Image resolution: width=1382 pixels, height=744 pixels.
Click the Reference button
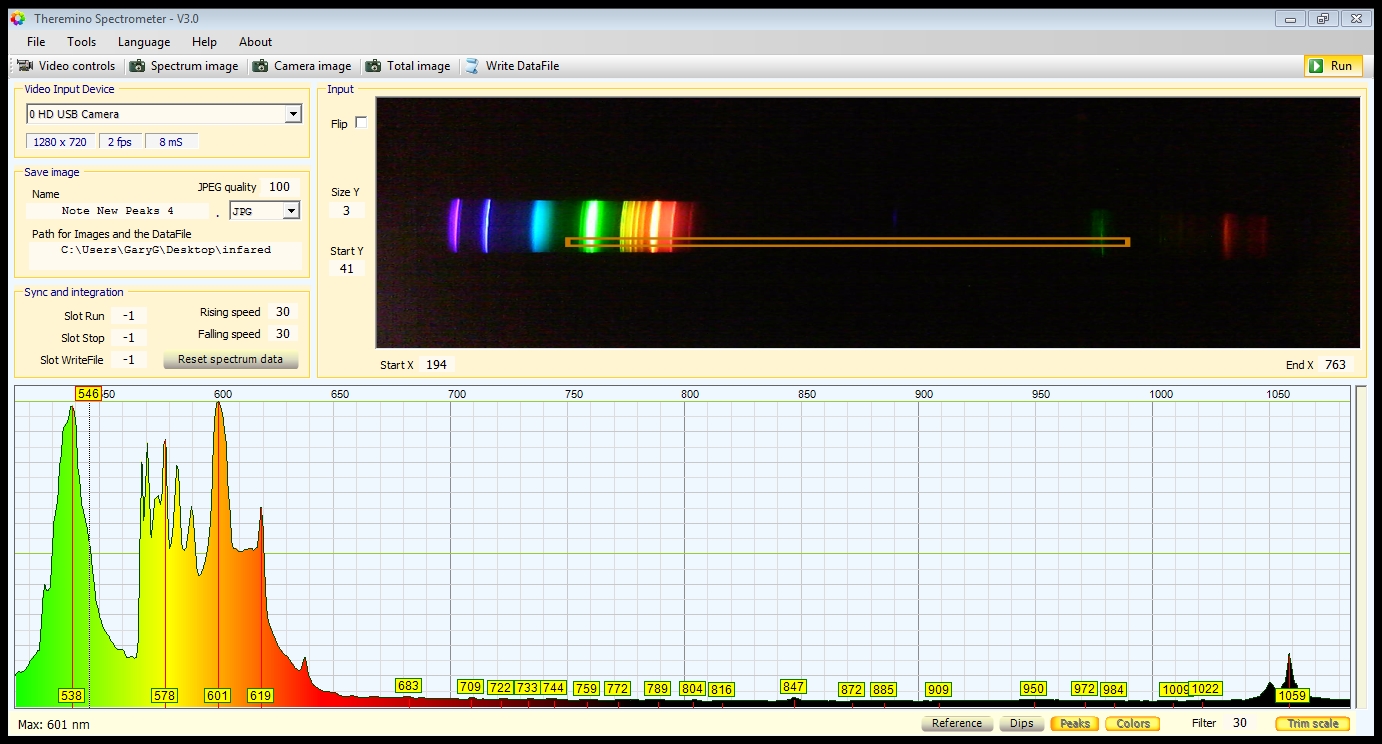tap(956, 723)
